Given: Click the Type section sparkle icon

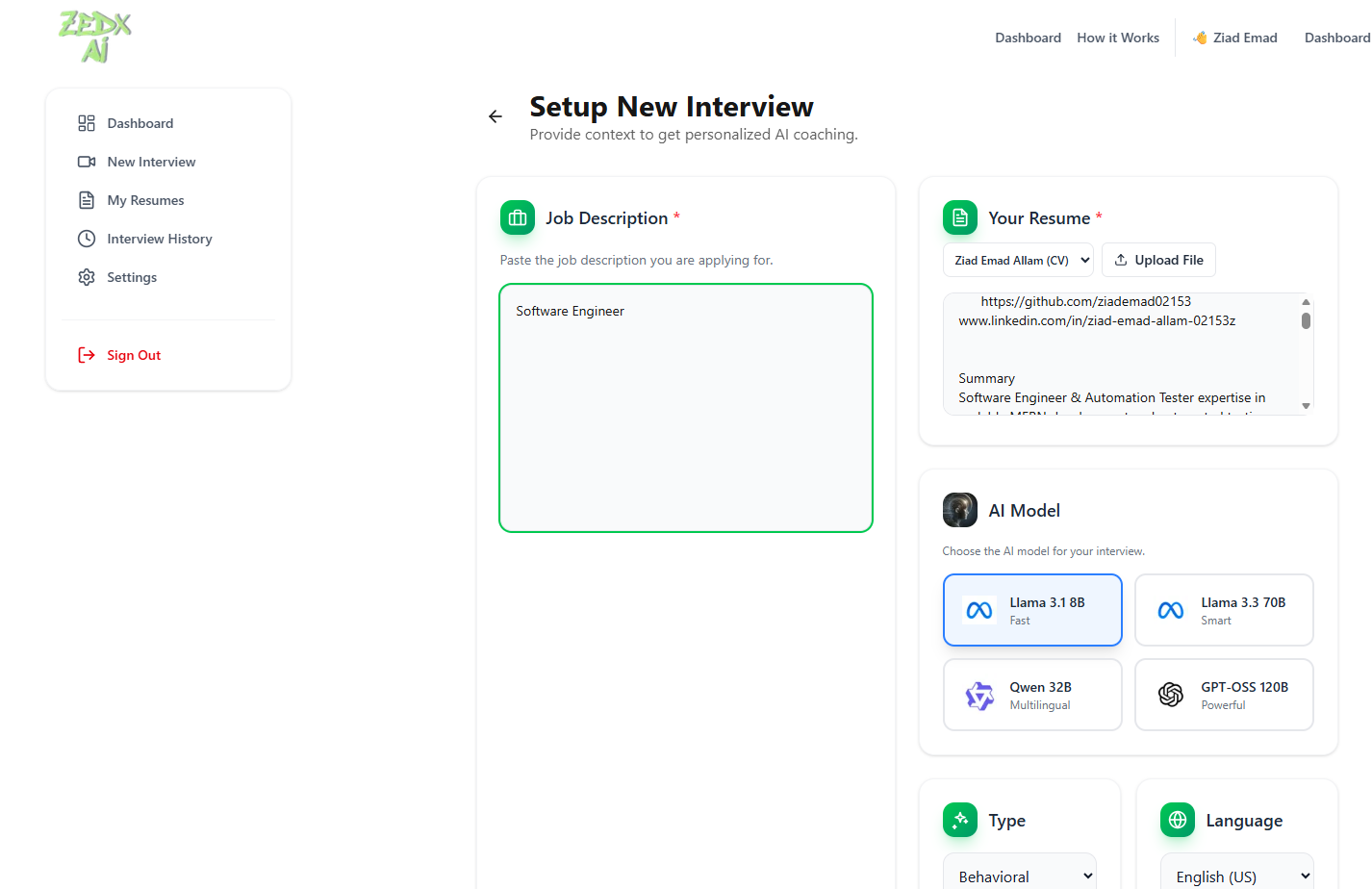Looking at the screenshot, I should 959,820.
